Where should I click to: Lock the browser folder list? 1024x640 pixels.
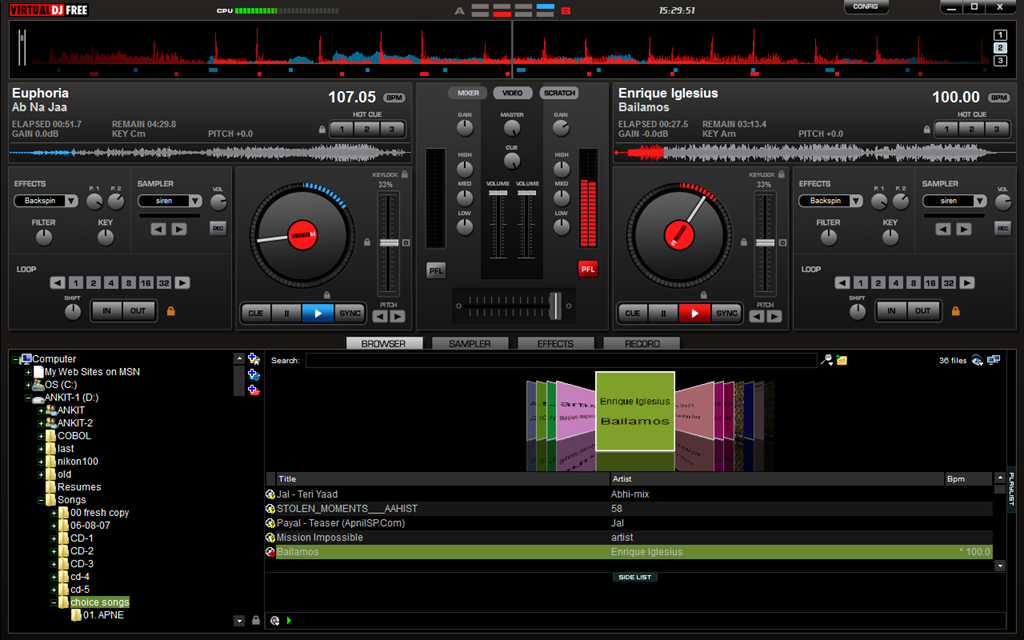(x=256, y=620)
